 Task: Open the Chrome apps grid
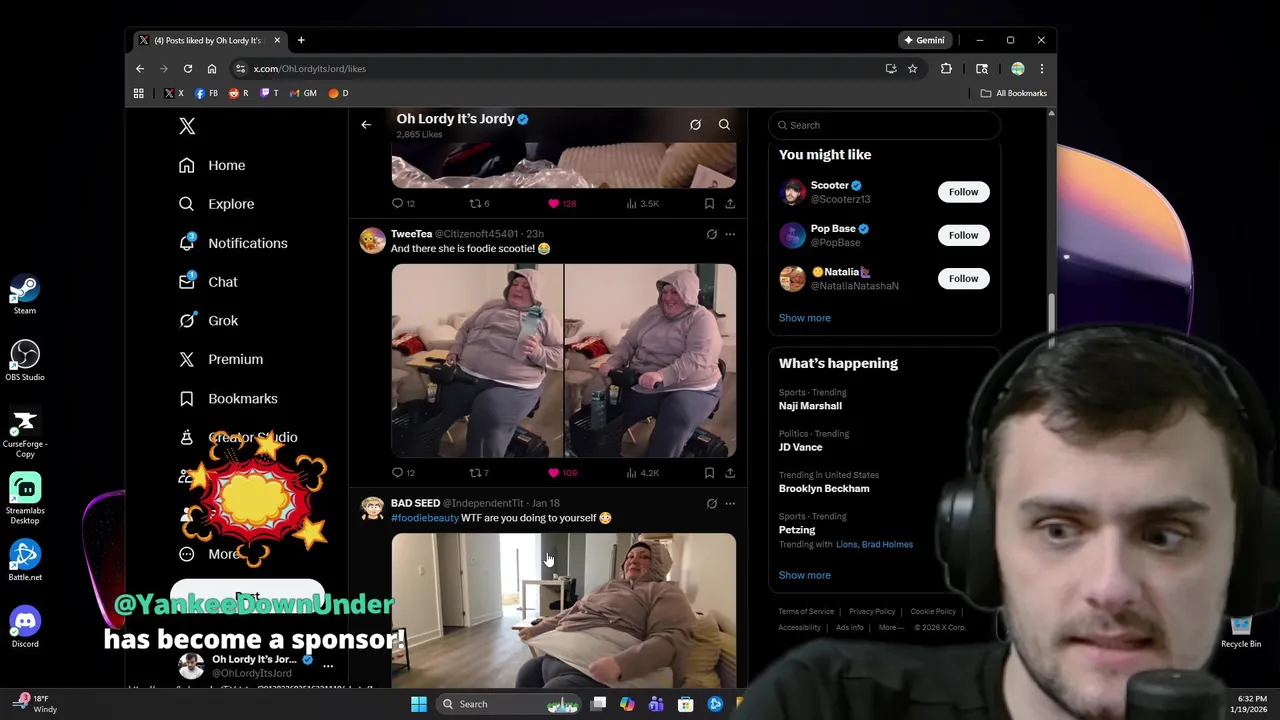pos(138,93)
